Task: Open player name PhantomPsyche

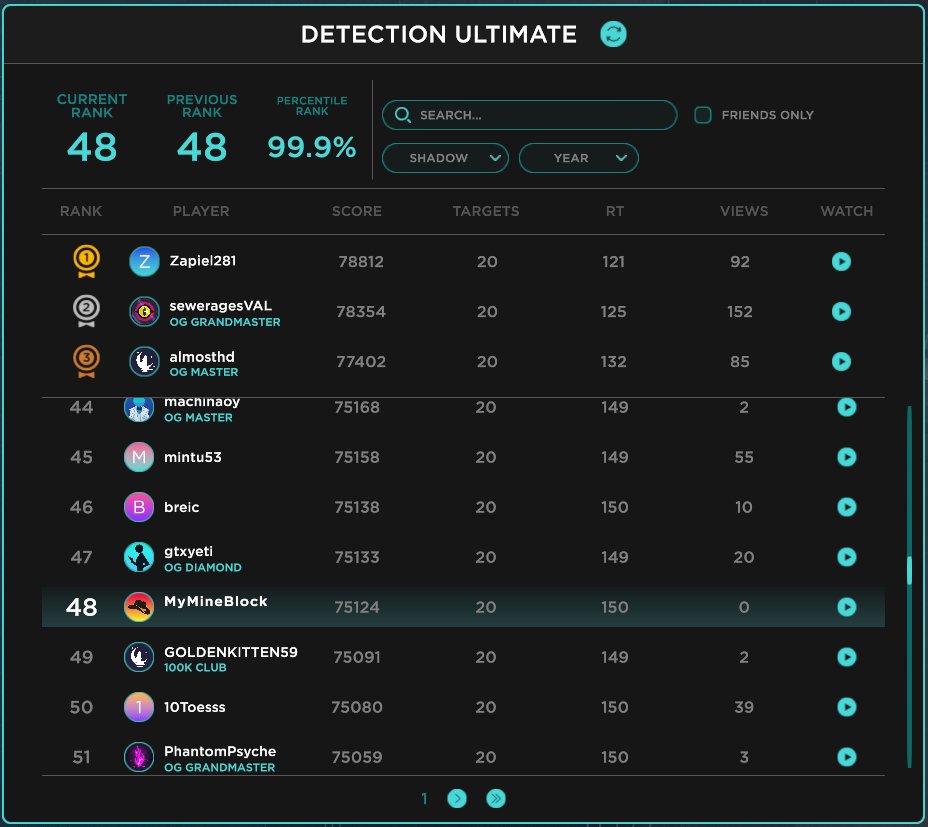Action: [220, 751]
